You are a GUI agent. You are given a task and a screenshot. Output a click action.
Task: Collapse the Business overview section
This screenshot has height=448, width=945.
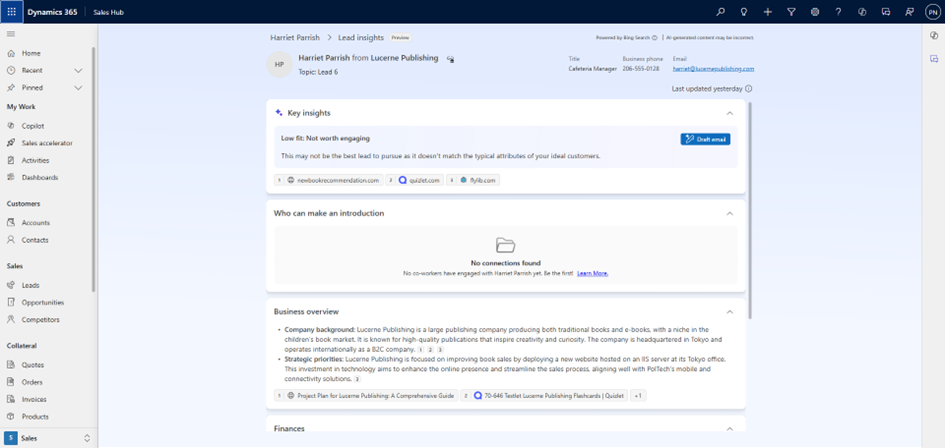(x=730, y=312)
